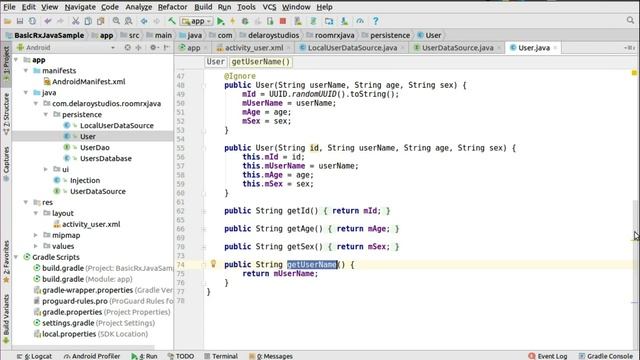Open the Logcat tool window
This screenshot has width=640, height=360.
34,356
